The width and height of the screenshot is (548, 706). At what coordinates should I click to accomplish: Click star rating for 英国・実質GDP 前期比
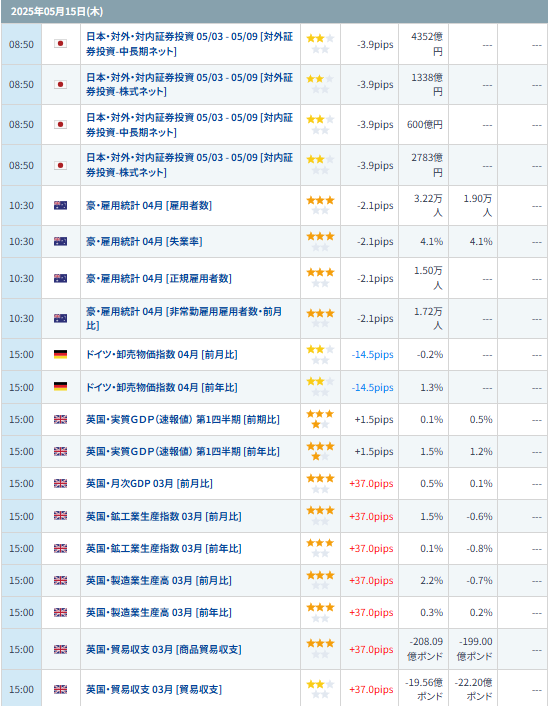[320, 419]
